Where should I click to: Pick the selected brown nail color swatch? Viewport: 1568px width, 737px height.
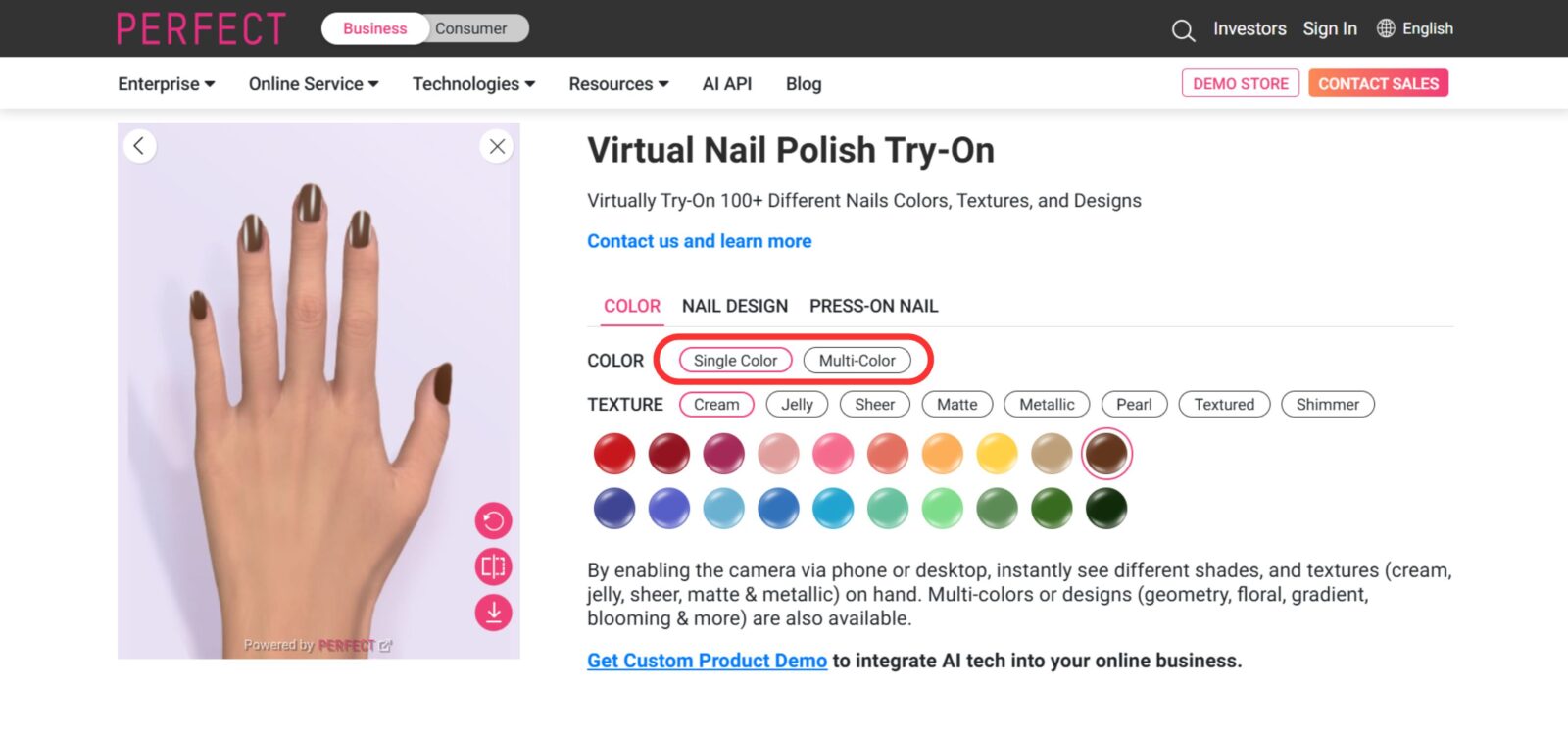(1106, 454)
